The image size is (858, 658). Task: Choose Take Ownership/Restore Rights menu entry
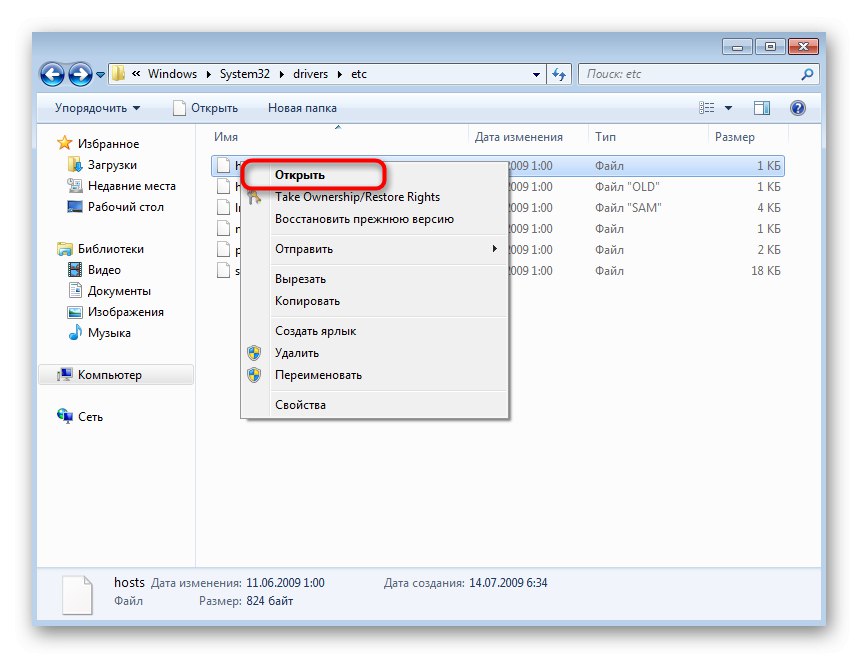click(x=374, y=197)
